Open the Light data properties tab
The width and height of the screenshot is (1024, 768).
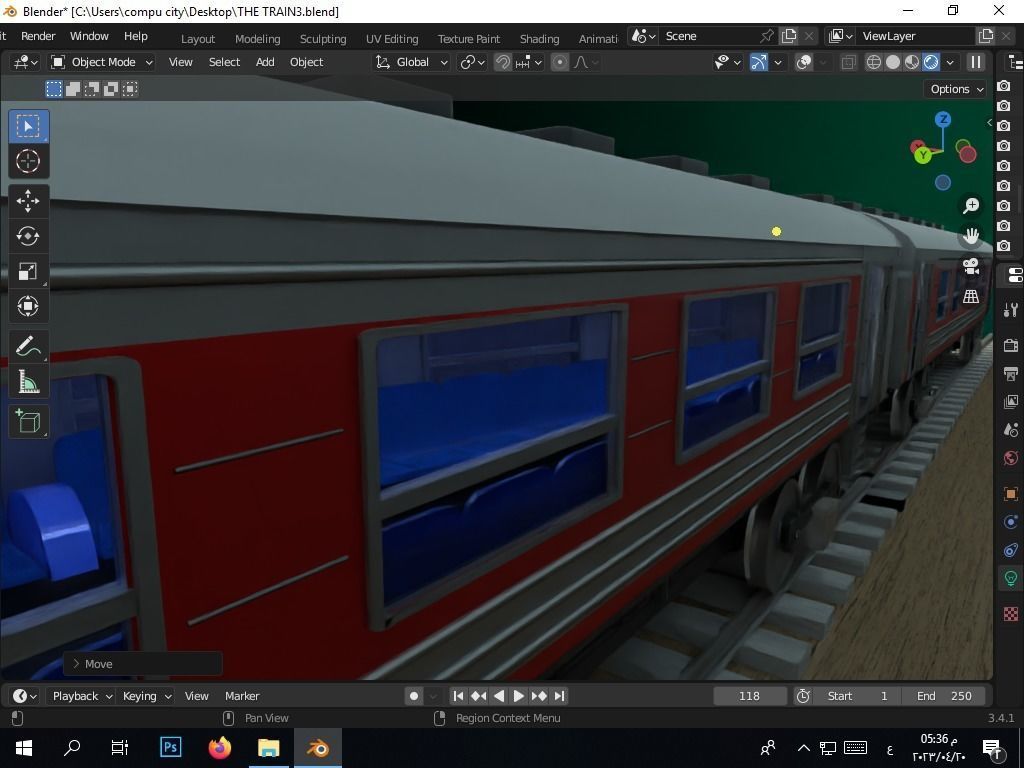[x=1011, y=578]
